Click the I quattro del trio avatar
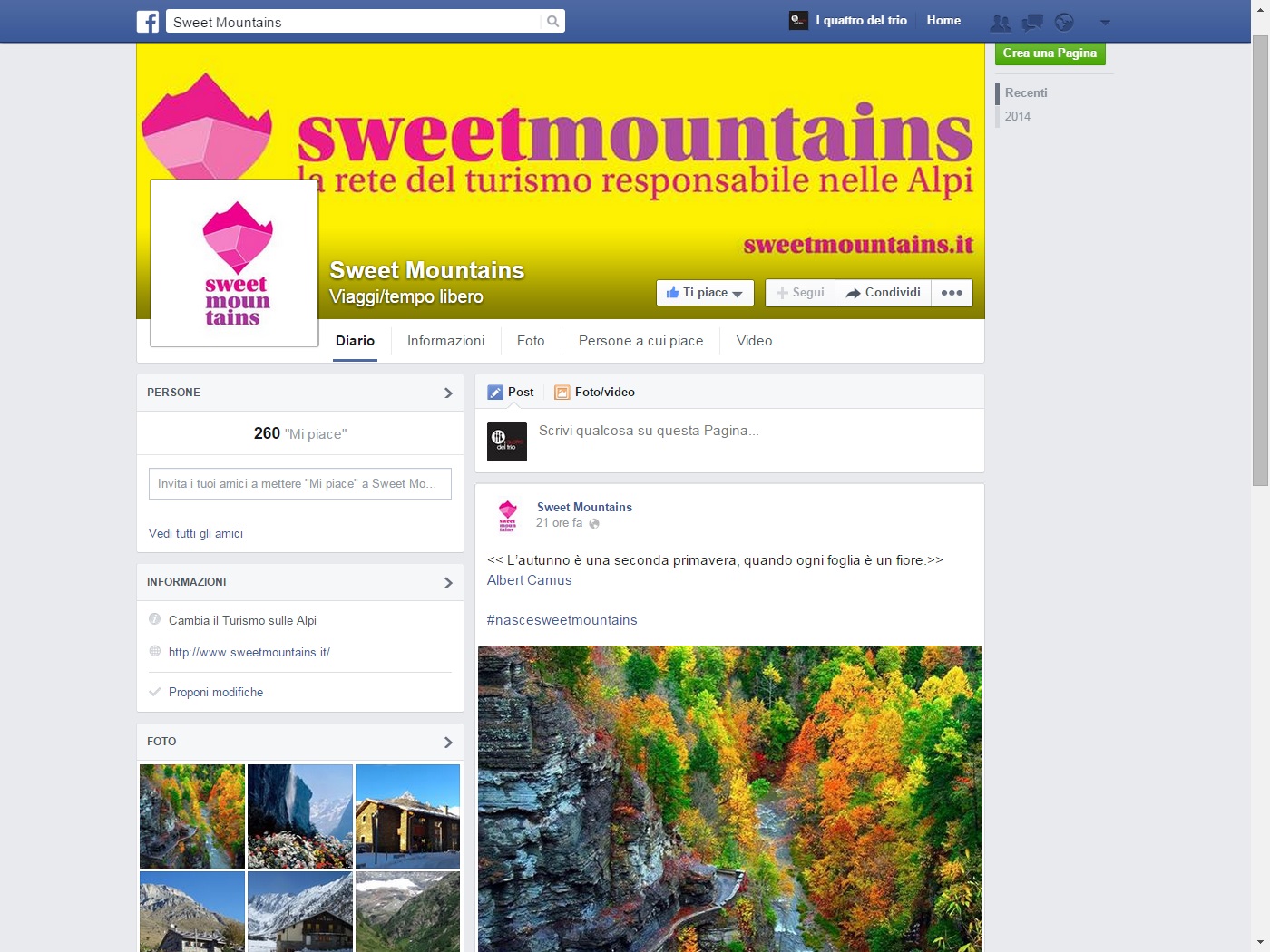Screen dimensions: 1270x952 click(798, 20)
